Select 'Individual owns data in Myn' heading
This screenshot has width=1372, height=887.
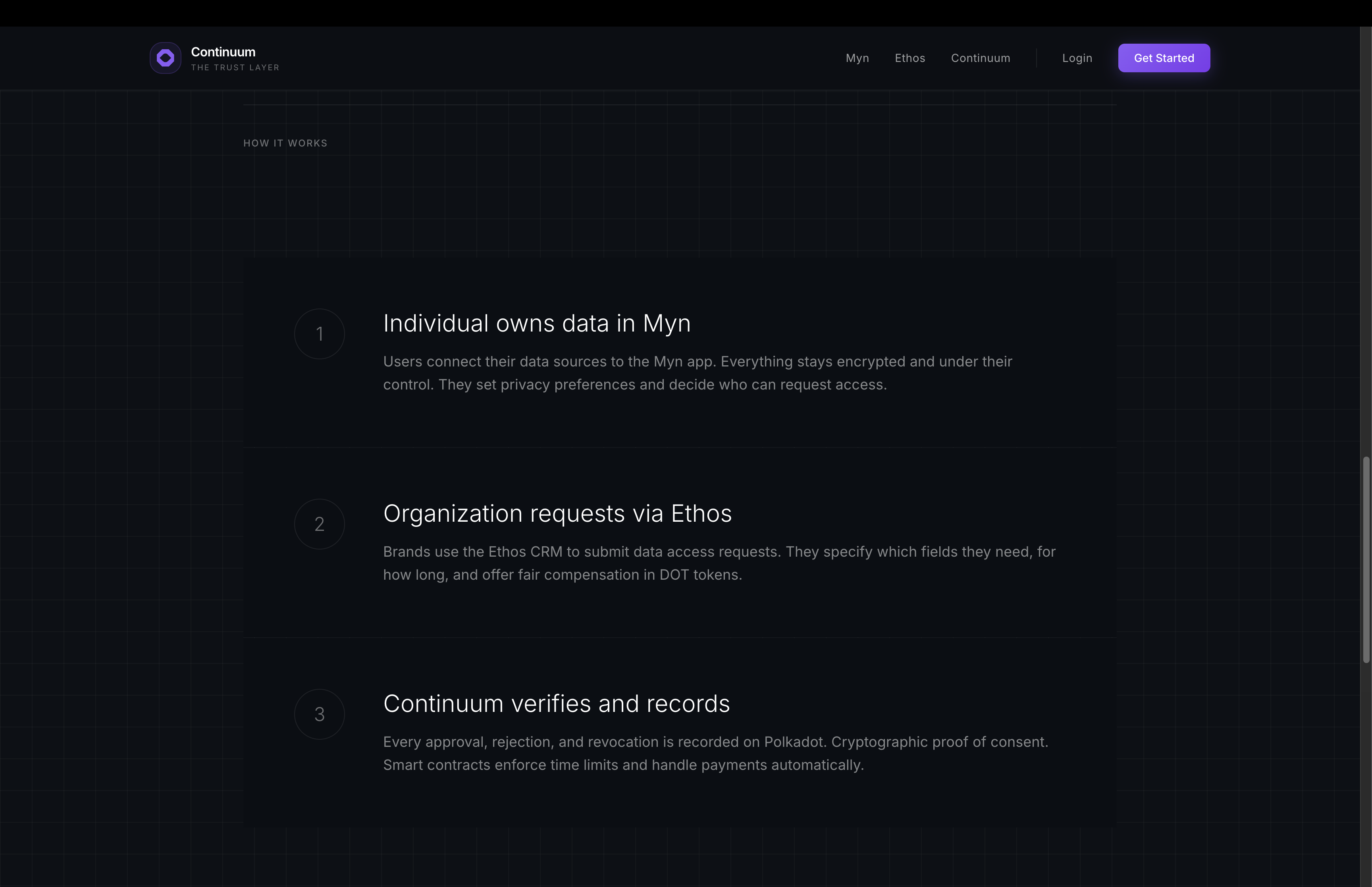click(x=537, y=324)
